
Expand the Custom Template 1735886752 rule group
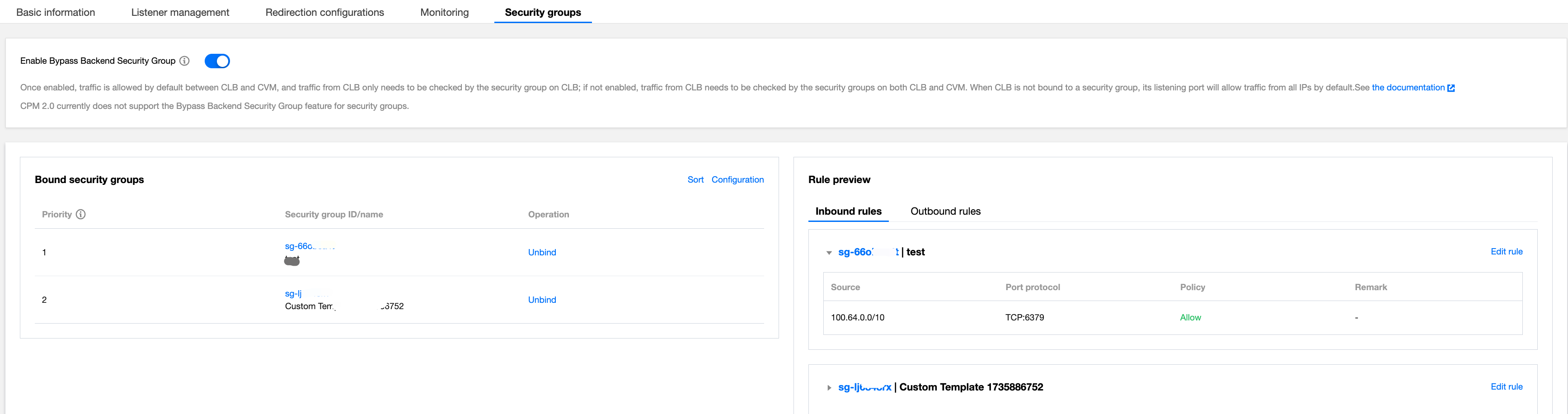click(829, 388)
